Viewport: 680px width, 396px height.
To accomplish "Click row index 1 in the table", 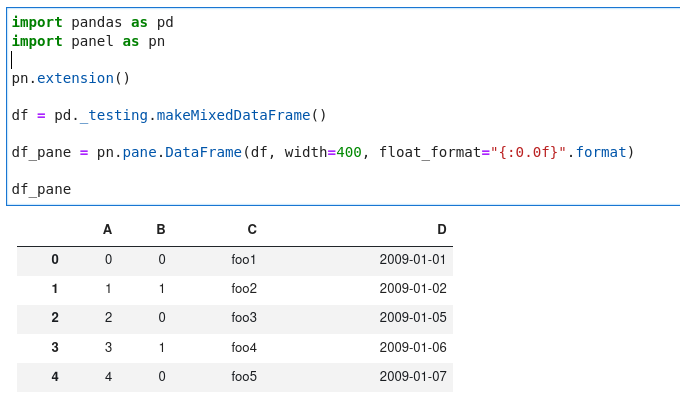I will (55, 288).
